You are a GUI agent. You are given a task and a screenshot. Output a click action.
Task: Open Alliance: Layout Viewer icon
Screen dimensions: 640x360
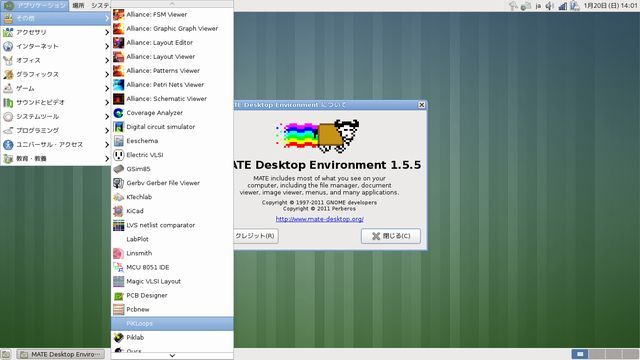click(x=118, y=57)
